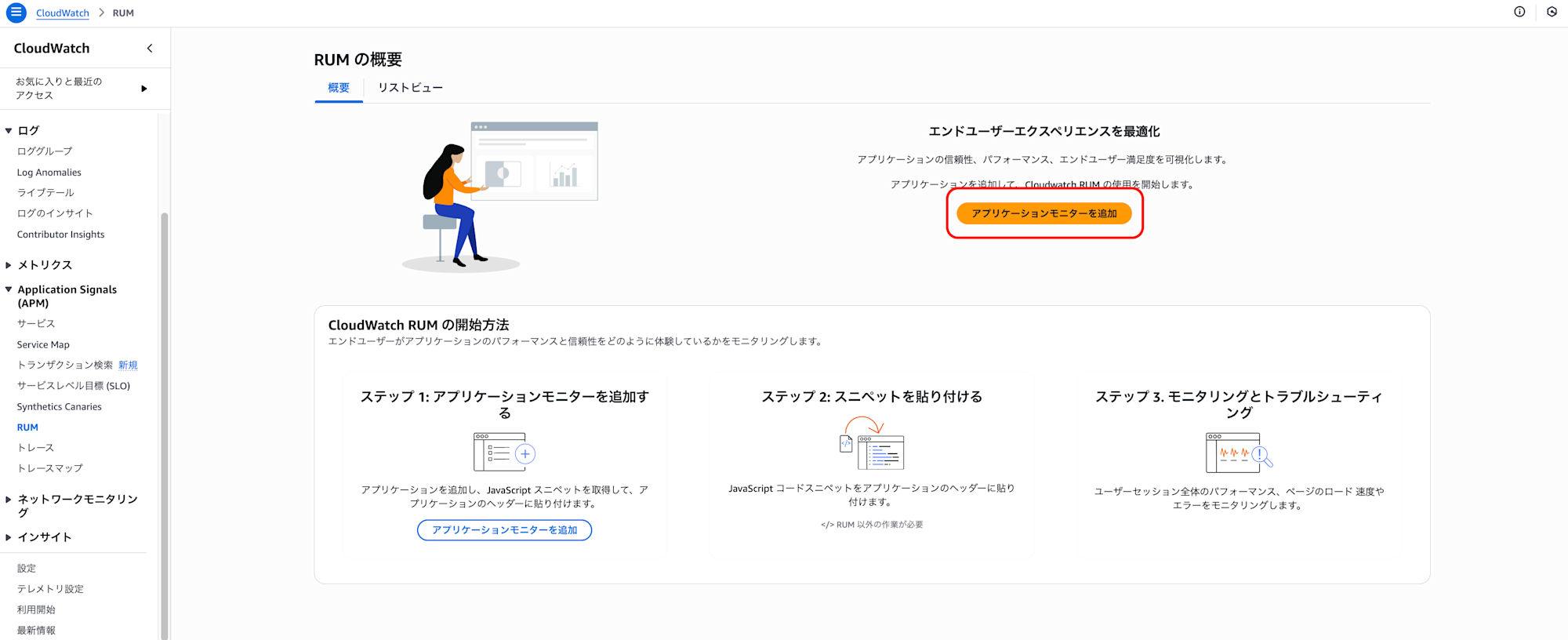Open ロググループ in the sidebar
Viewport: 1568px width, 640px height.
pyautogui.click(x=45, y=151)
